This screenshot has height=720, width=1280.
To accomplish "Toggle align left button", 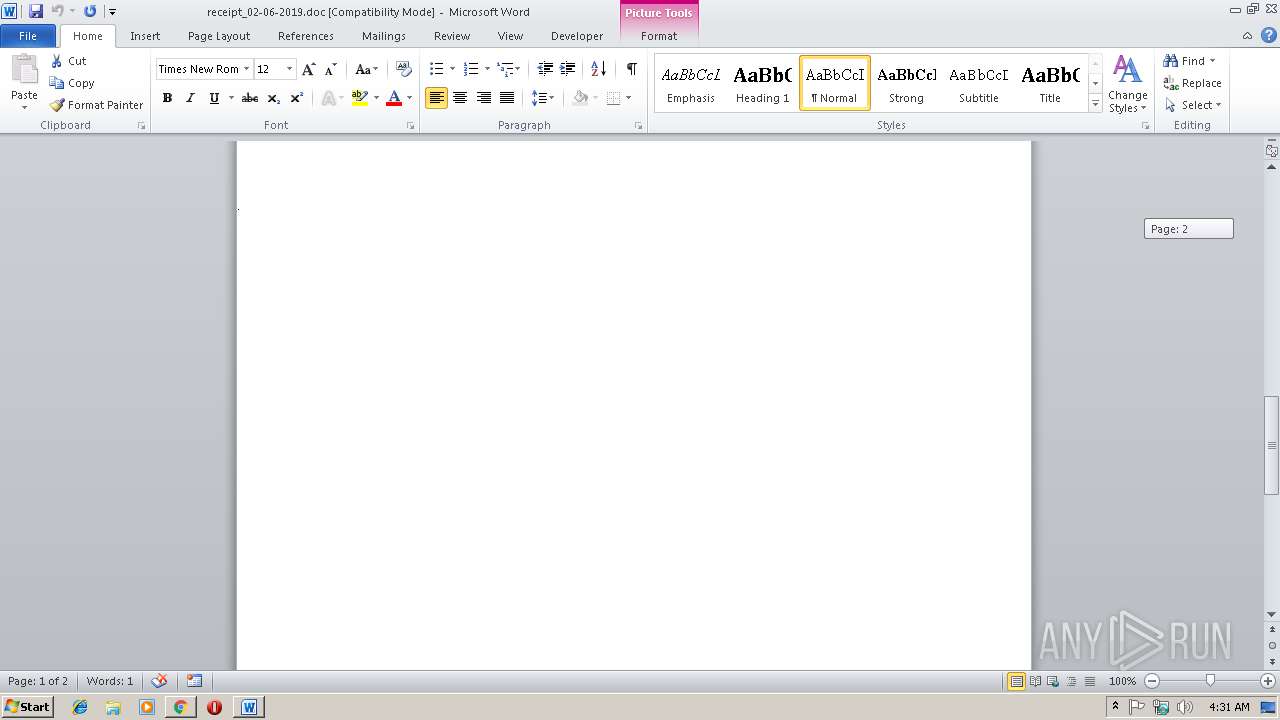I will click(436, 98).
